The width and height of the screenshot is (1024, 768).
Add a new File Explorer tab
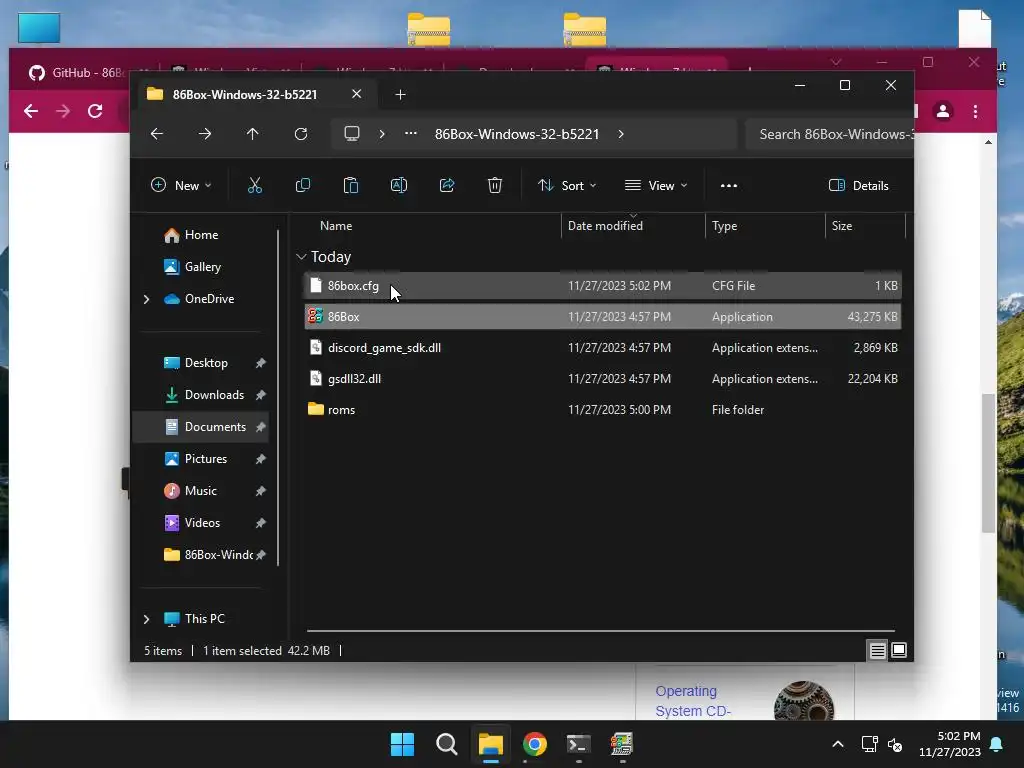(x=400, y=95)
